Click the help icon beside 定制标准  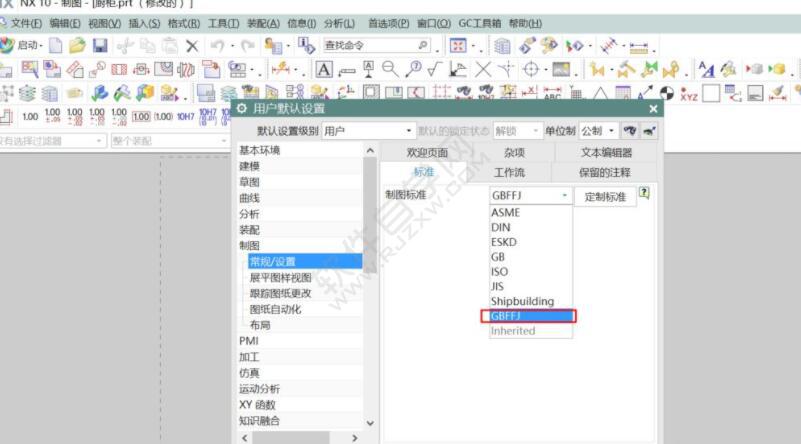644,194
